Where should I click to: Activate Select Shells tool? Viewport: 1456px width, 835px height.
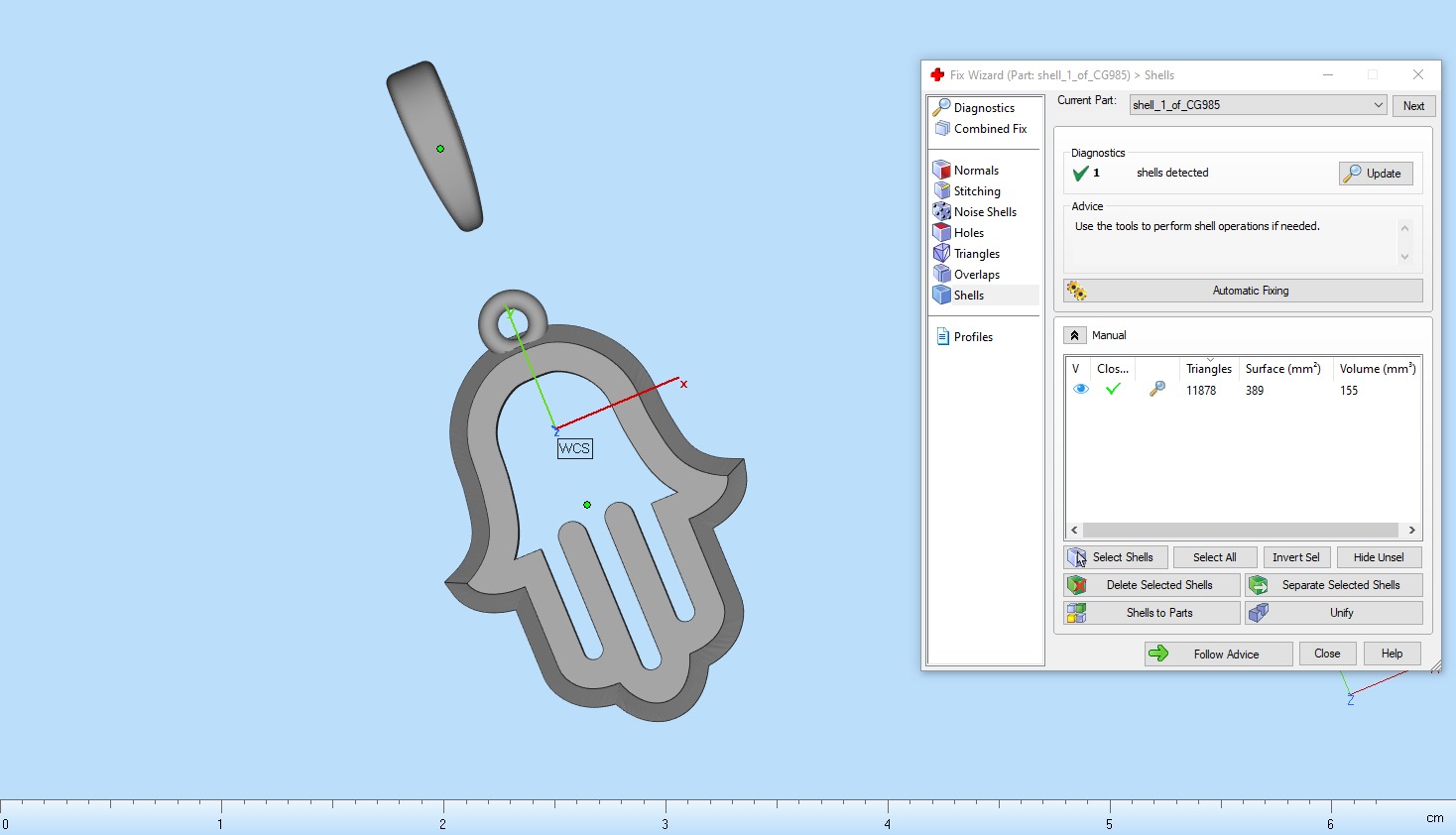point(1116,557)
